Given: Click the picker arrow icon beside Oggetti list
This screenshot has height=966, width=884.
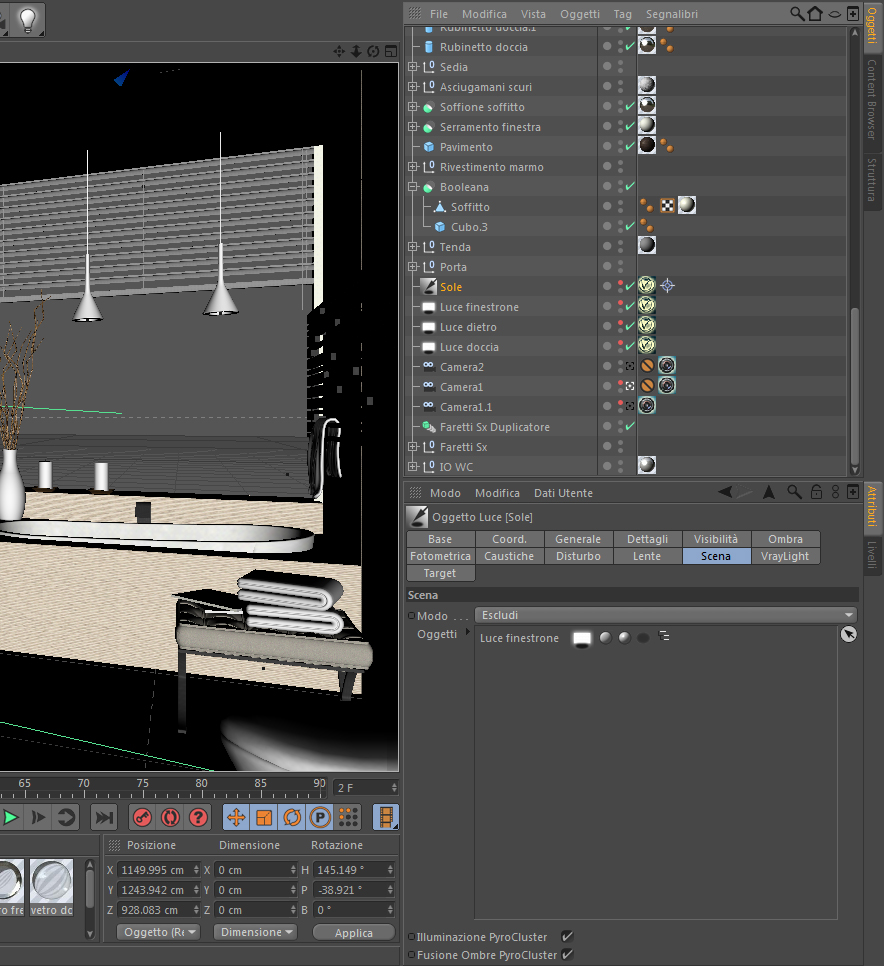Looking at the screenshot, I should [x=849, y=634].
